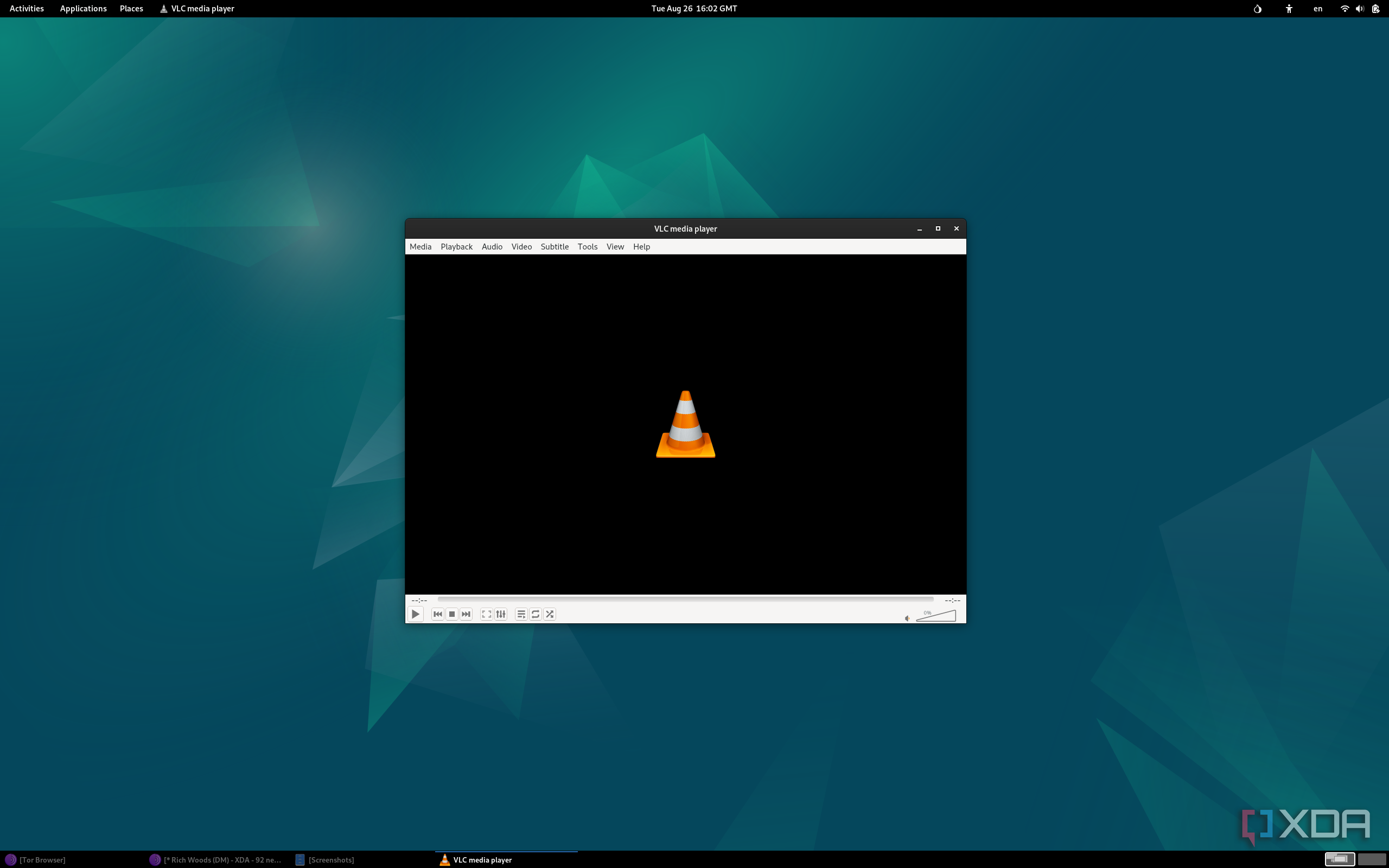Open GNOME Applications menu in top bar

coord(83,9)
